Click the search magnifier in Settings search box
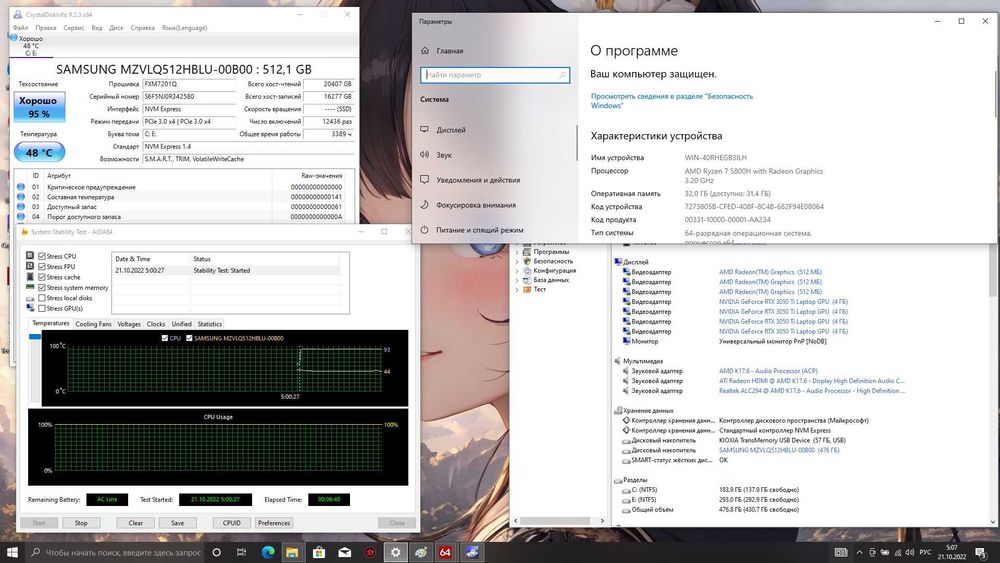Image resolution: width=1000 pixels, height=563 pixels. [x=562, y=75]
